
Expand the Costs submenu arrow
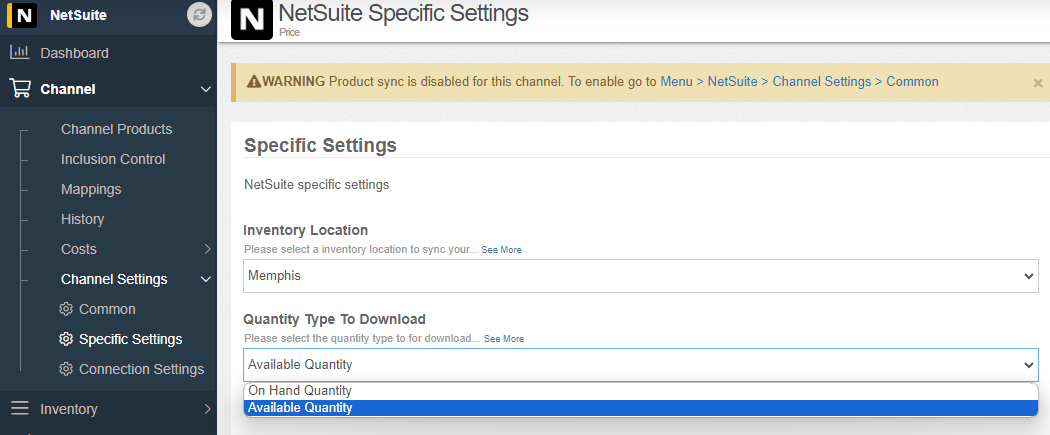pyautogui.click(x=207, y=249)
